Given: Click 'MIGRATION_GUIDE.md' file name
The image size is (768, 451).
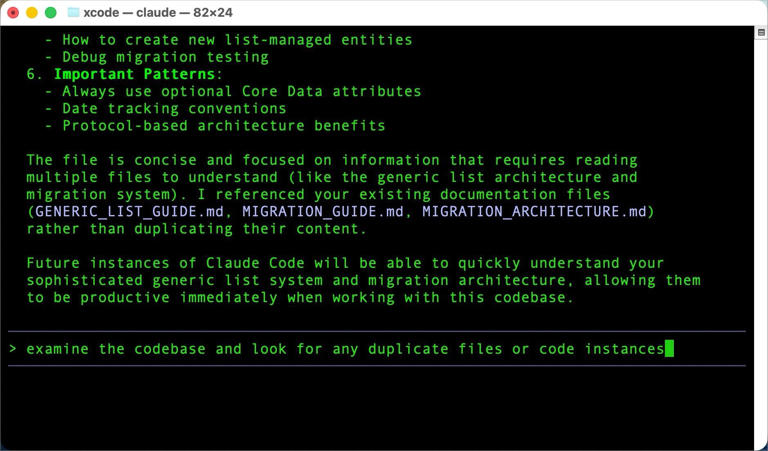Looking at the screenshot, I should [323, 212].
